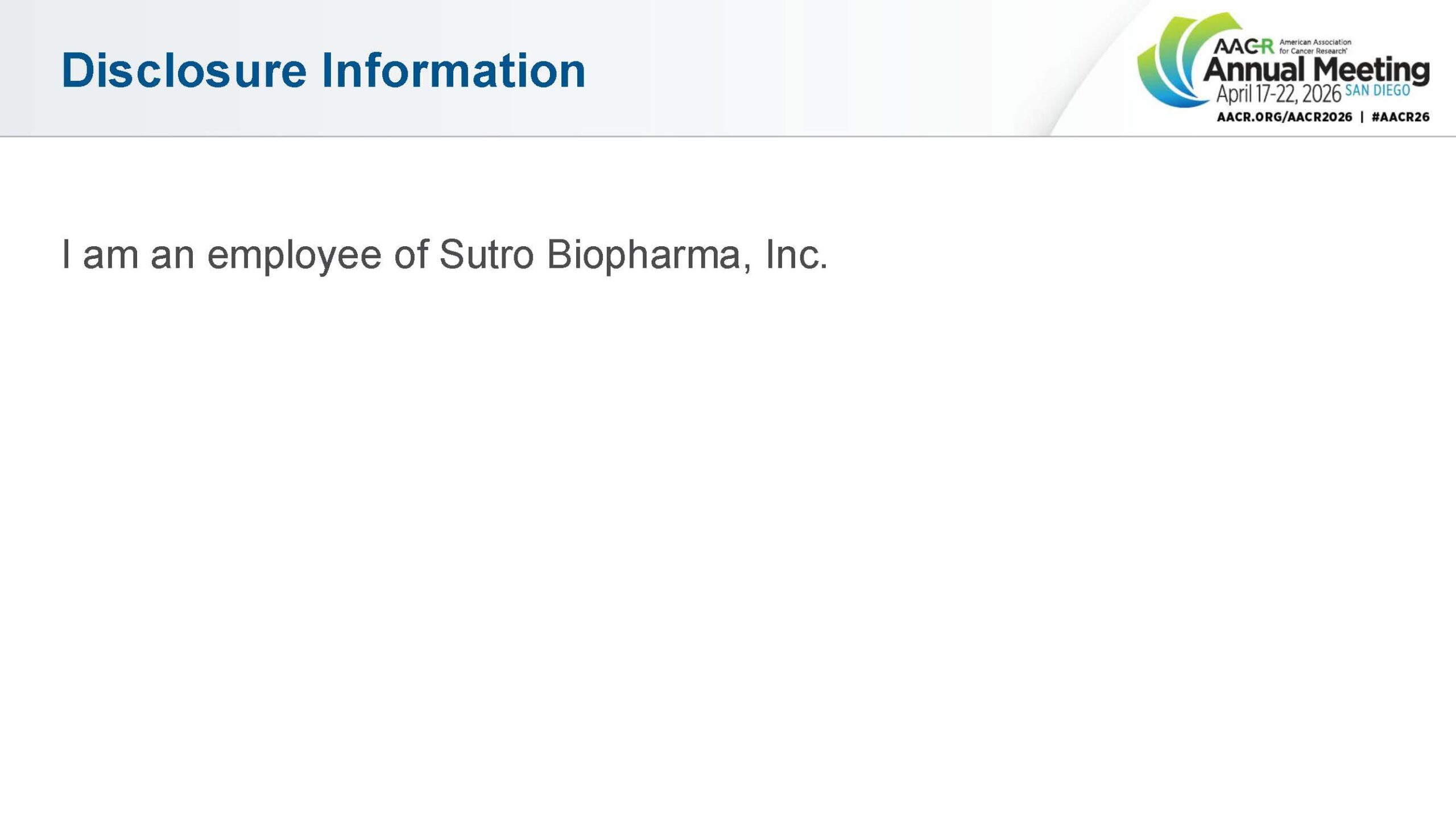Click the word "am" in the body sentence

[x=111, y=255]
